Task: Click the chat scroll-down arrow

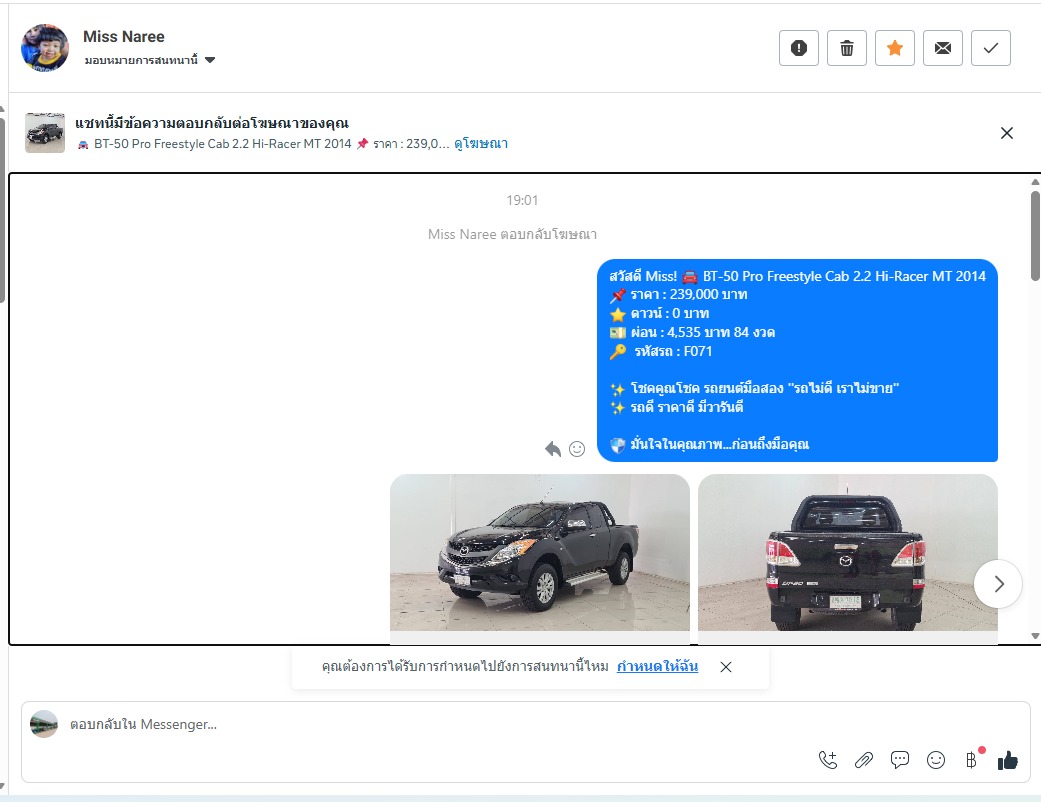Action: click(x=1035, y=636)
